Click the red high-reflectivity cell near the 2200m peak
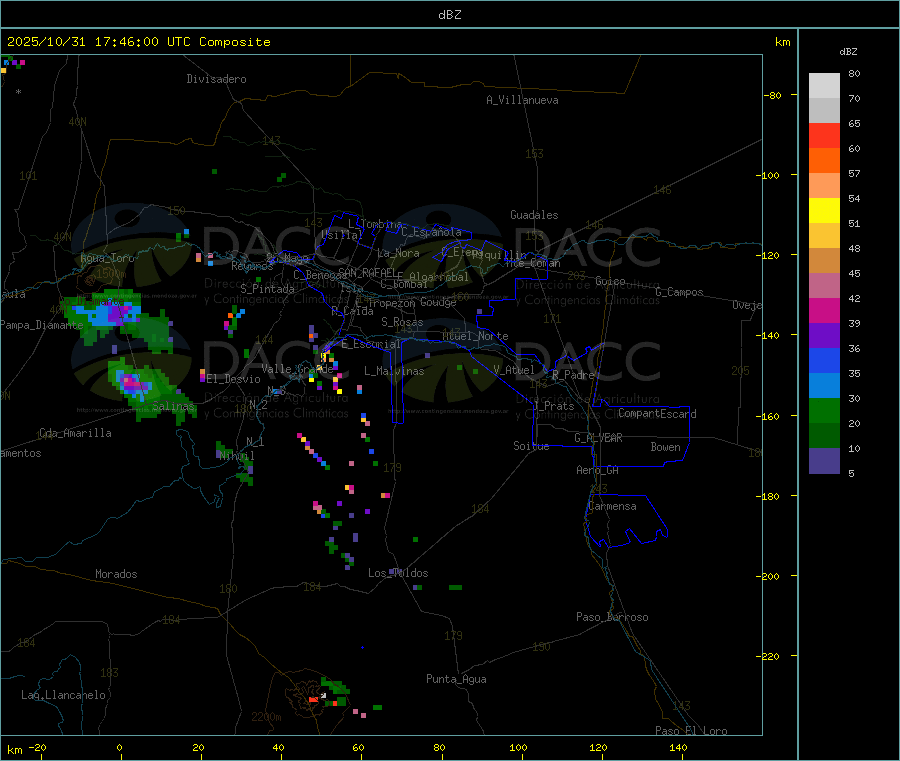Viewport: 900px width, 761px height. (313, 700)
